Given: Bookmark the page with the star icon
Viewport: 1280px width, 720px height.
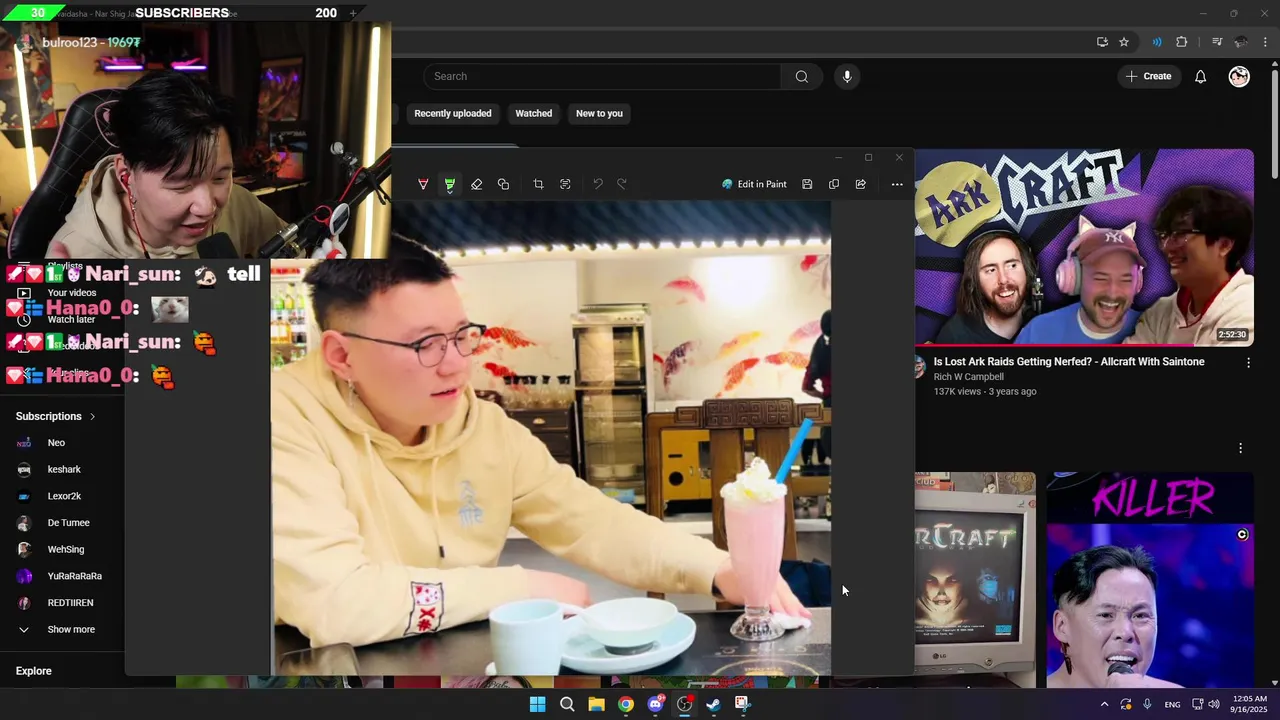Looking at the screenshot, I should pos(1124,42).
